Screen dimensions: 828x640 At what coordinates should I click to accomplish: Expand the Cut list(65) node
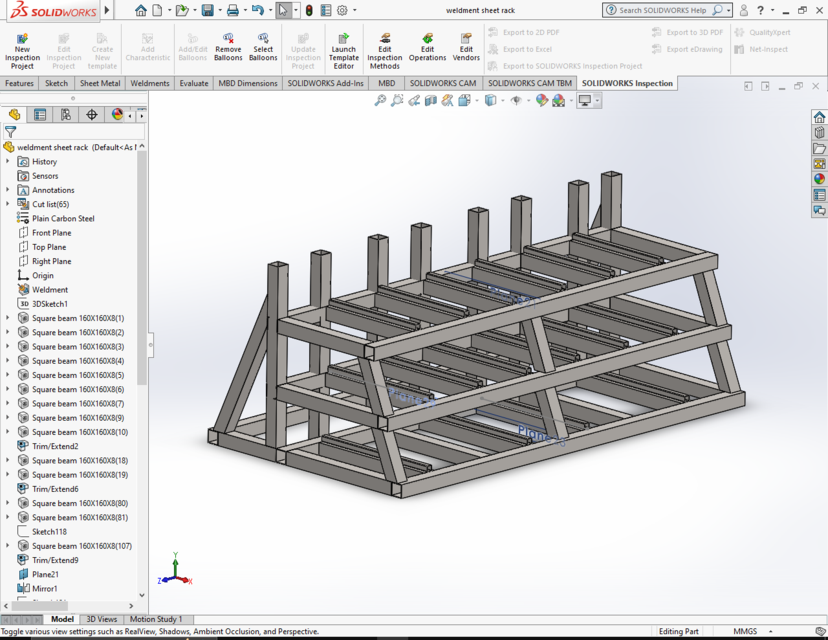(x=7, y=204)
